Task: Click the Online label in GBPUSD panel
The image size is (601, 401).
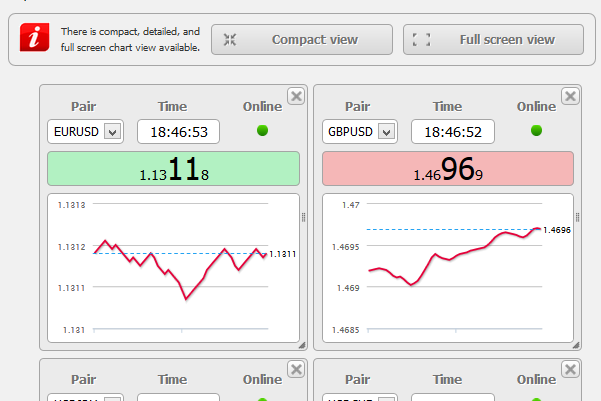Action: tap(536, 106)
